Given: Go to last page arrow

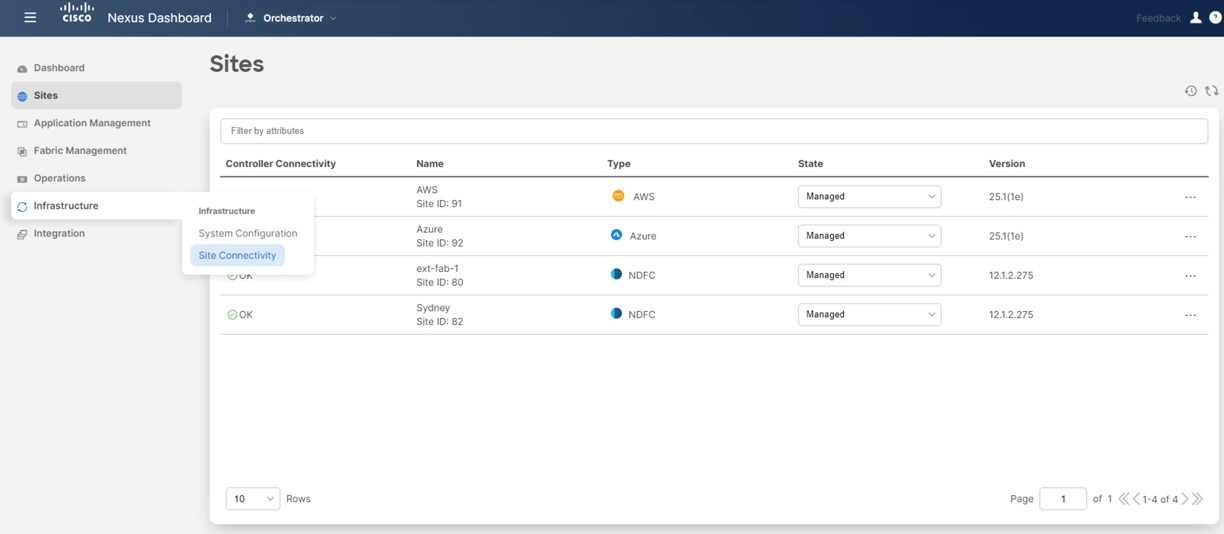Looking at the screenshot, I should click(x=1197, y=499).
